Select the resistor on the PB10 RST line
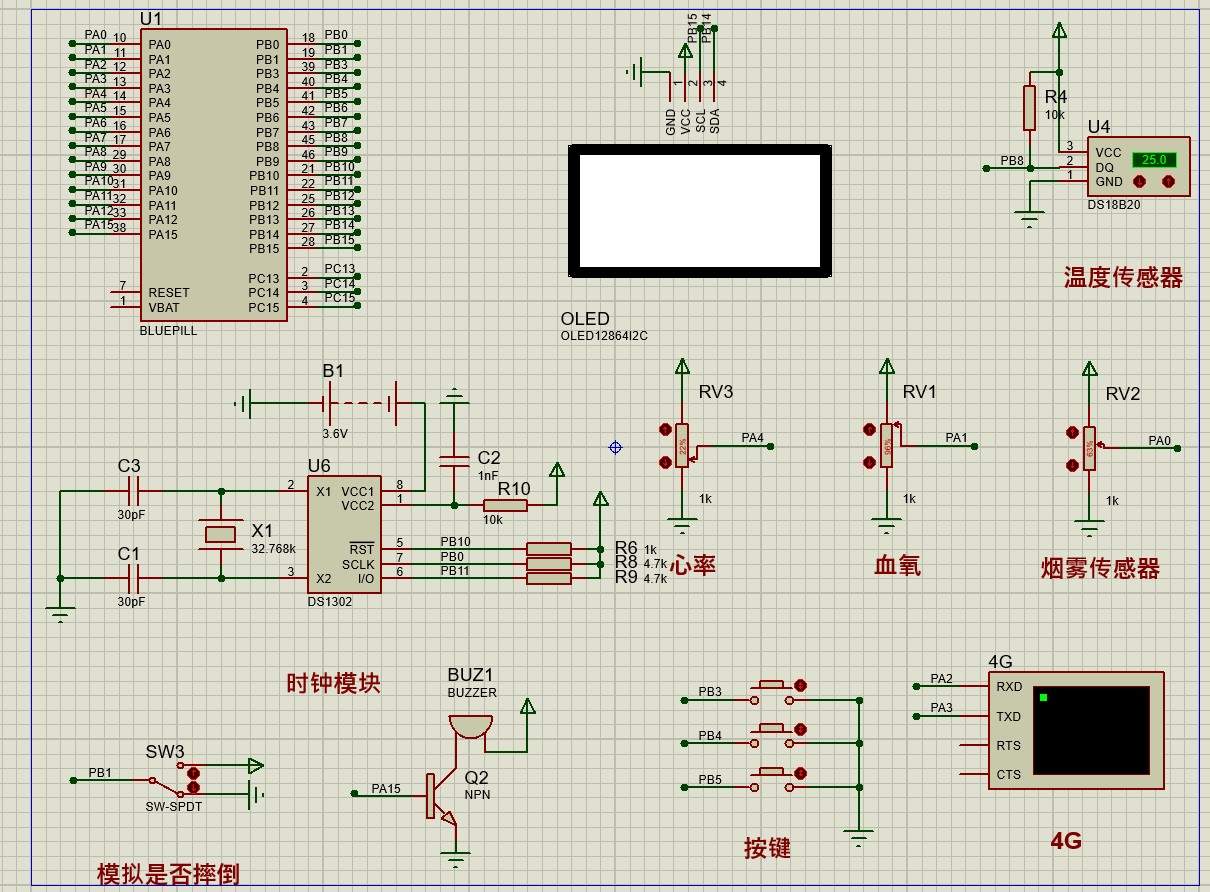 click(x=549, y=549)
